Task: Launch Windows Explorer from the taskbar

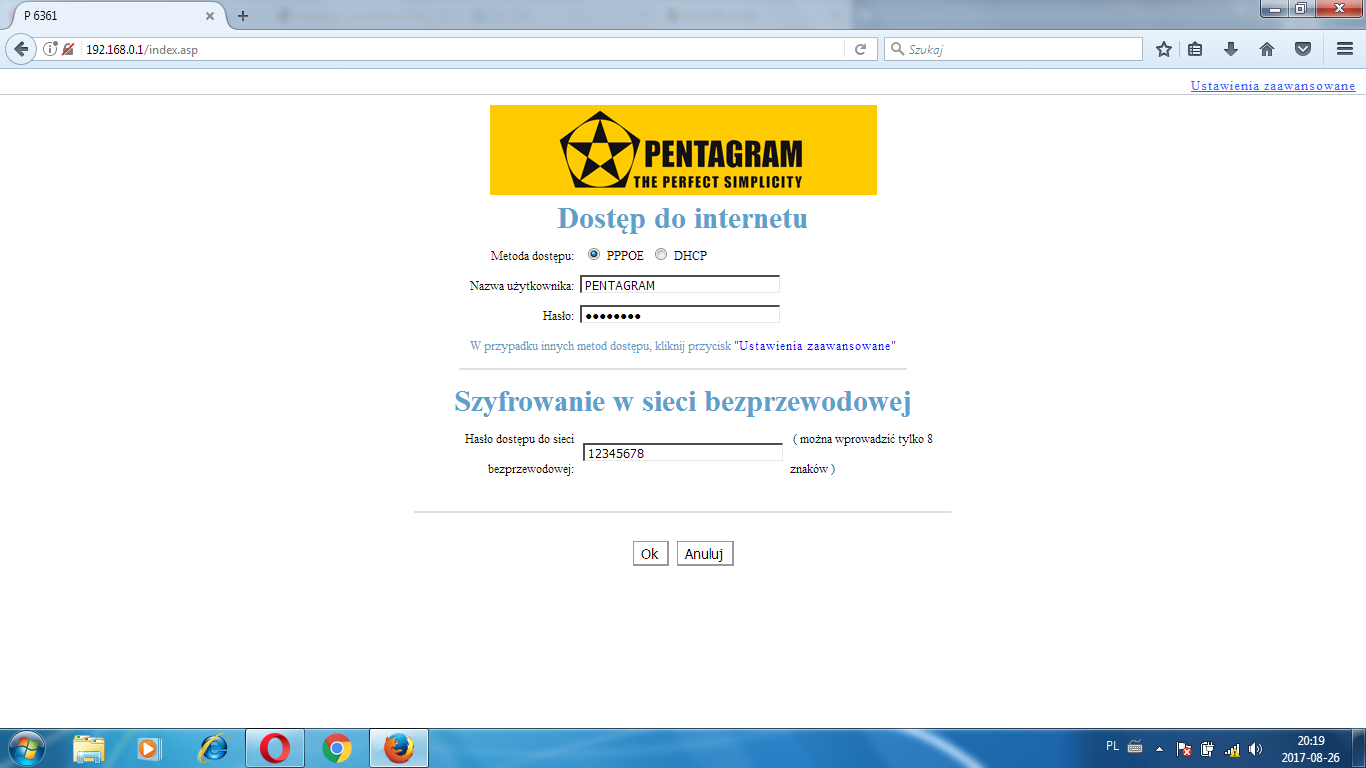Action: tap(89, 748)
